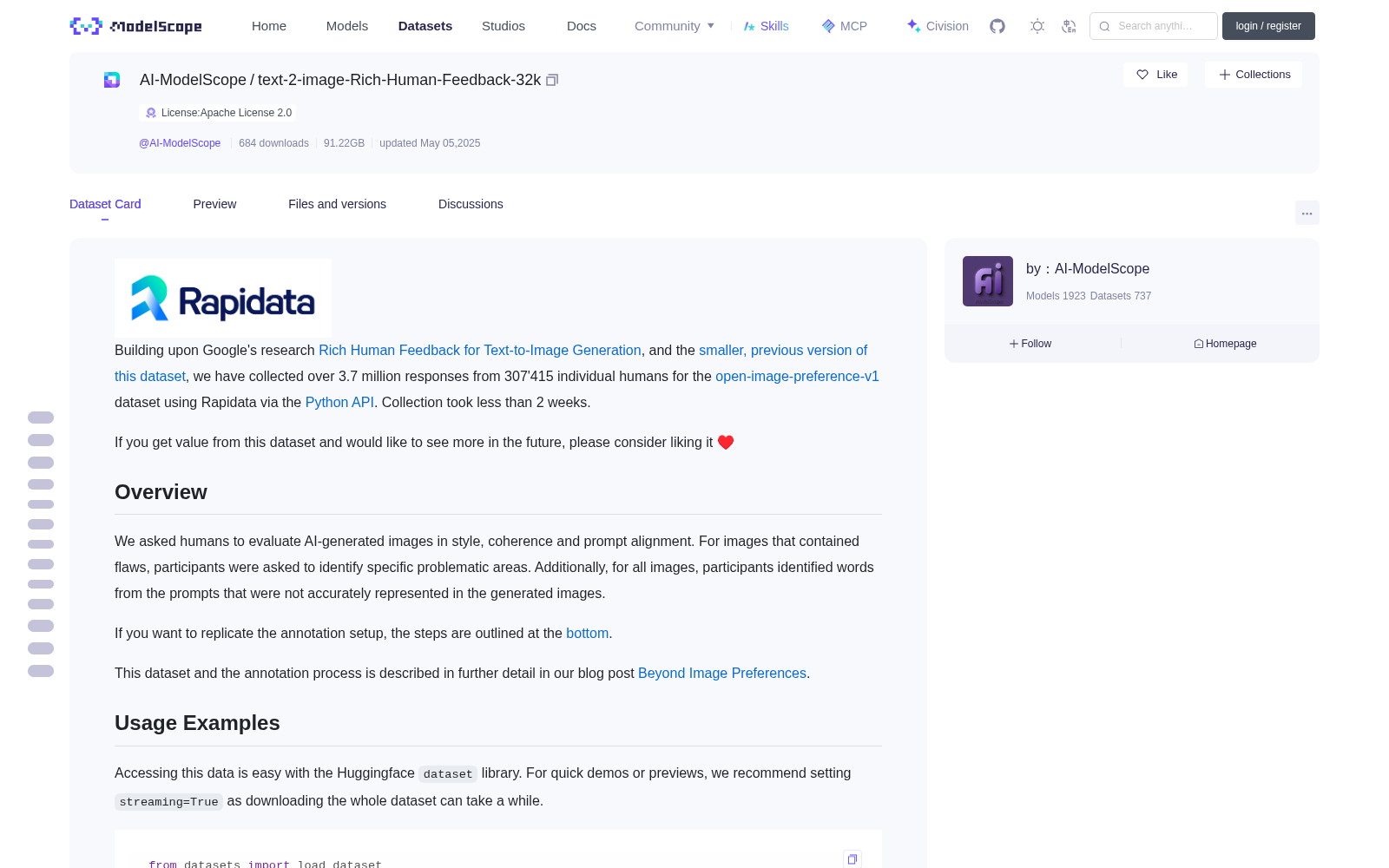
Task: Click the Apache License 2.0 tag
Action: [x=218, y=113]
